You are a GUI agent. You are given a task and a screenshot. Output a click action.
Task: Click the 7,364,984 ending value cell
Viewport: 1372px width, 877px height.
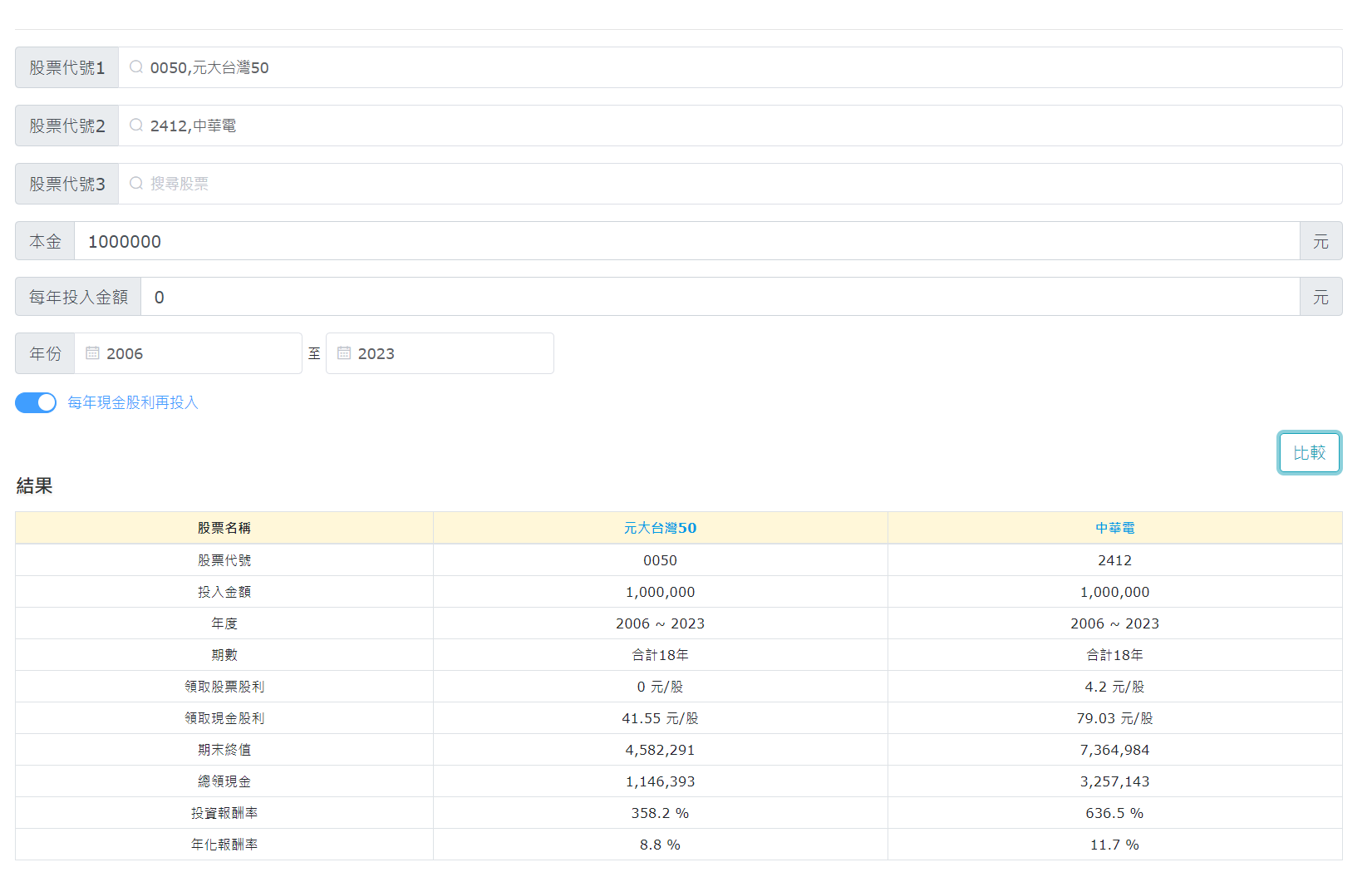click(1114, 750)
